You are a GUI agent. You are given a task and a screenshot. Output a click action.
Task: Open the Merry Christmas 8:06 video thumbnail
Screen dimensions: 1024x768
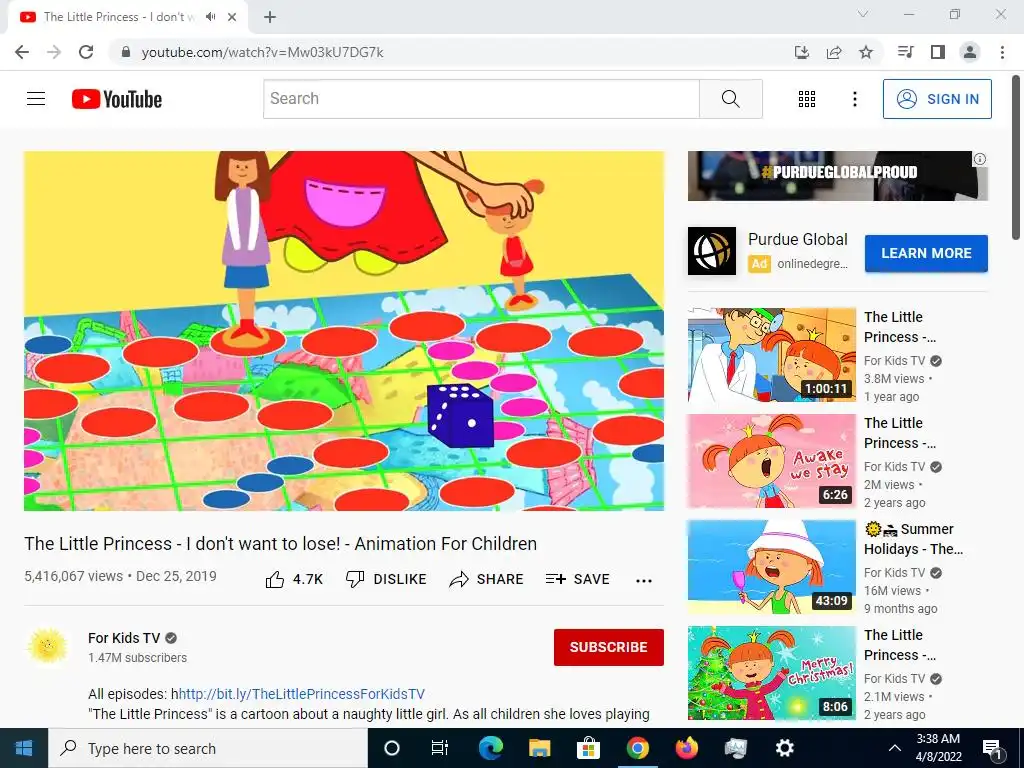771,673
